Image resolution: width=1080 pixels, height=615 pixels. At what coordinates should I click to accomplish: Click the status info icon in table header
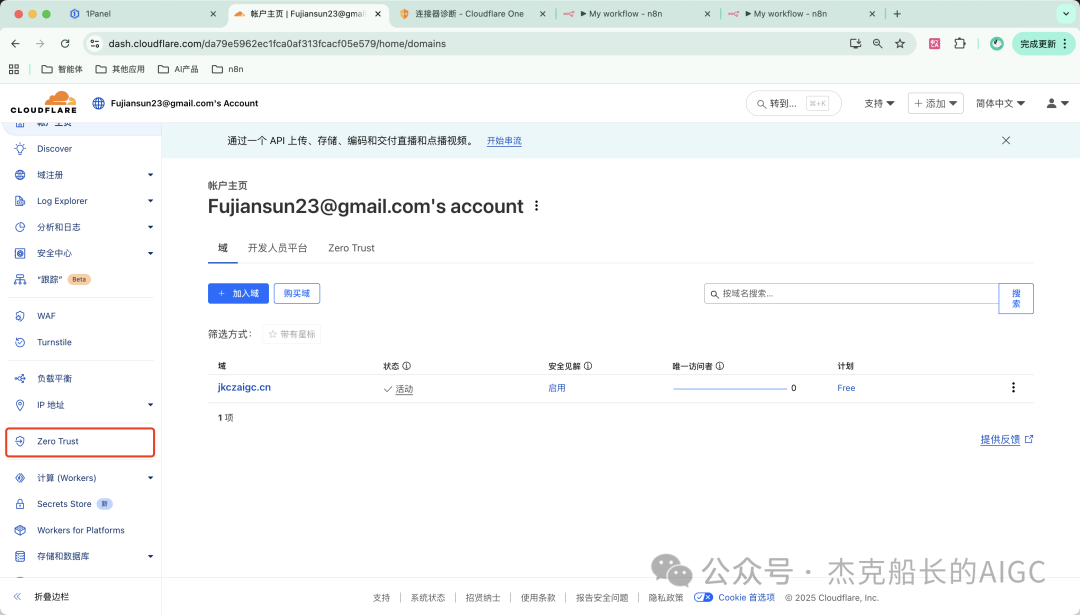[x=406, y=366]
